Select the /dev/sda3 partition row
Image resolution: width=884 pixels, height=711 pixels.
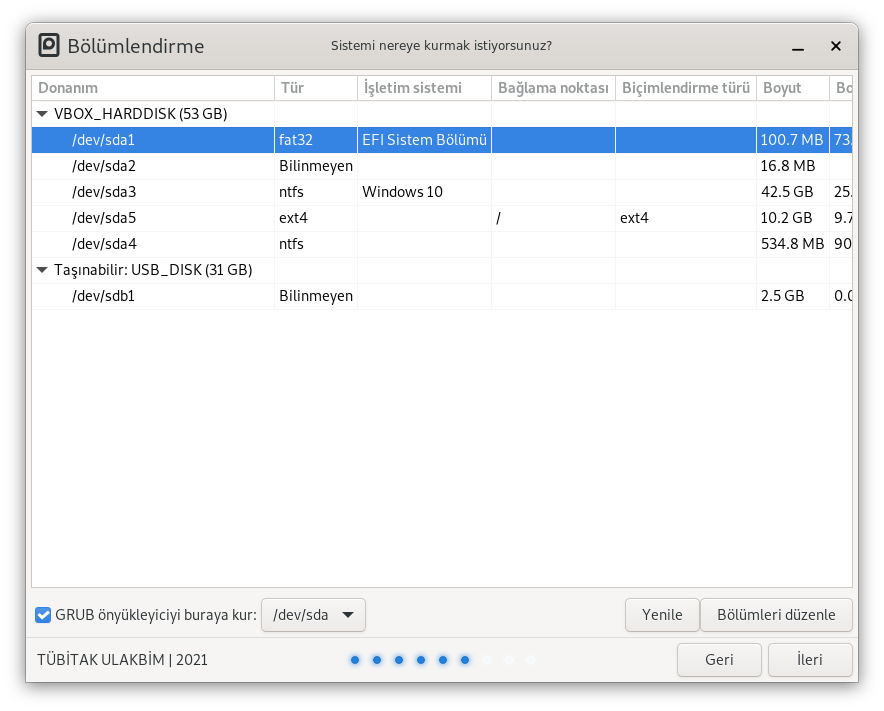coord(442,192)
